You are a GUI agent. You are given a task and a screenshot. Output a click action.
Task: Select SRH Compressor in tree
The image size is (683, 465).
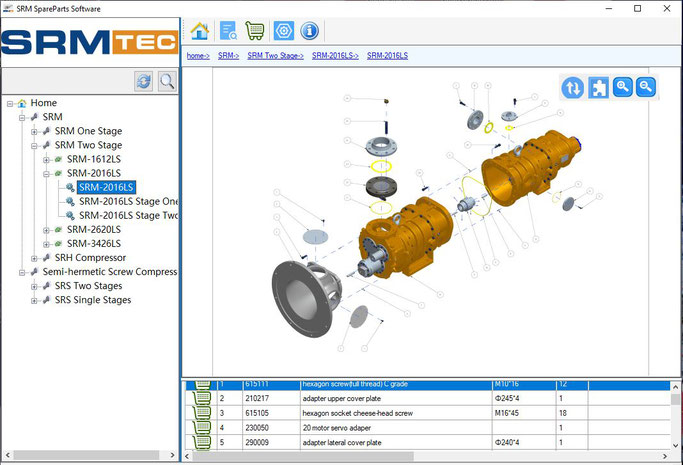click(x=90, y=258)
